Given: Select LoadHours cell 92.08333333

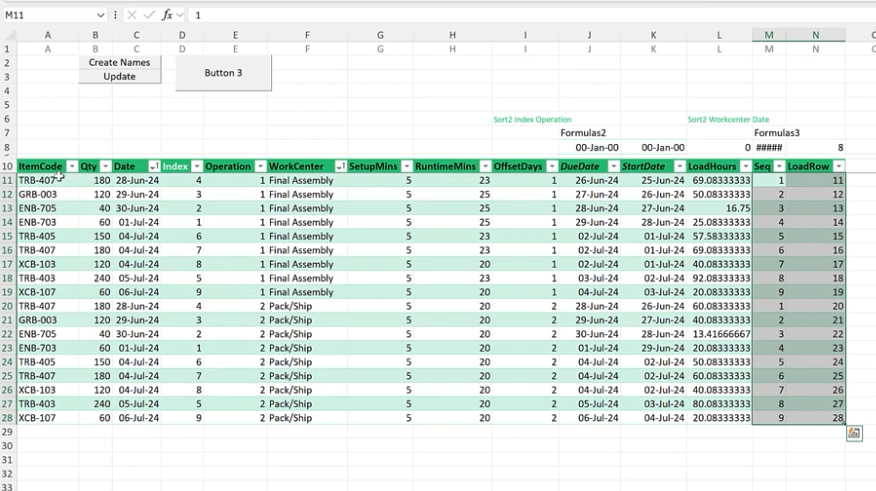Looking at the screenshot, I should click(x=719, y=278).
